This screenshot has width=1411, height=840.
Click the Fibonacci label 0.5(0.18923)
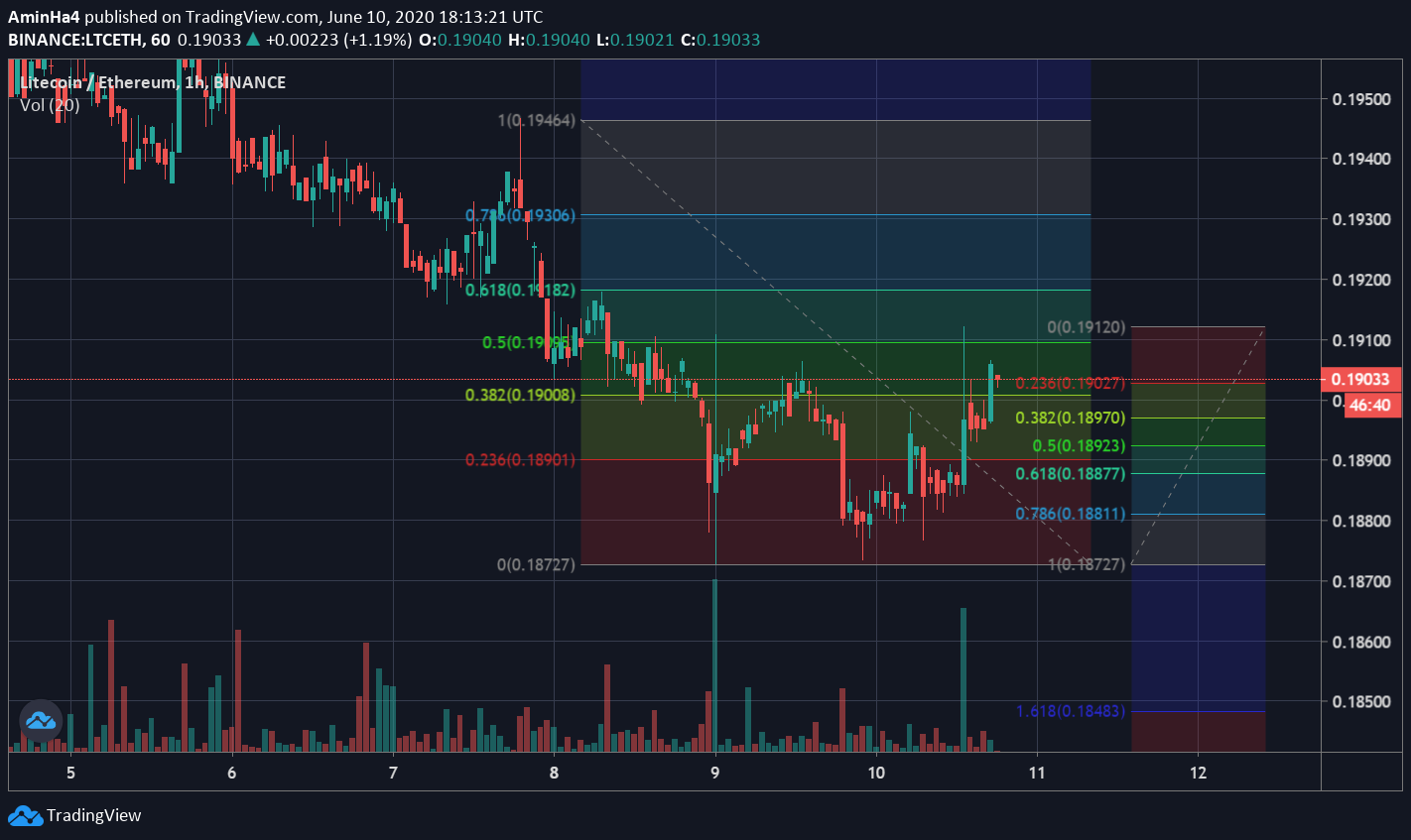[x=1079, y=445]
